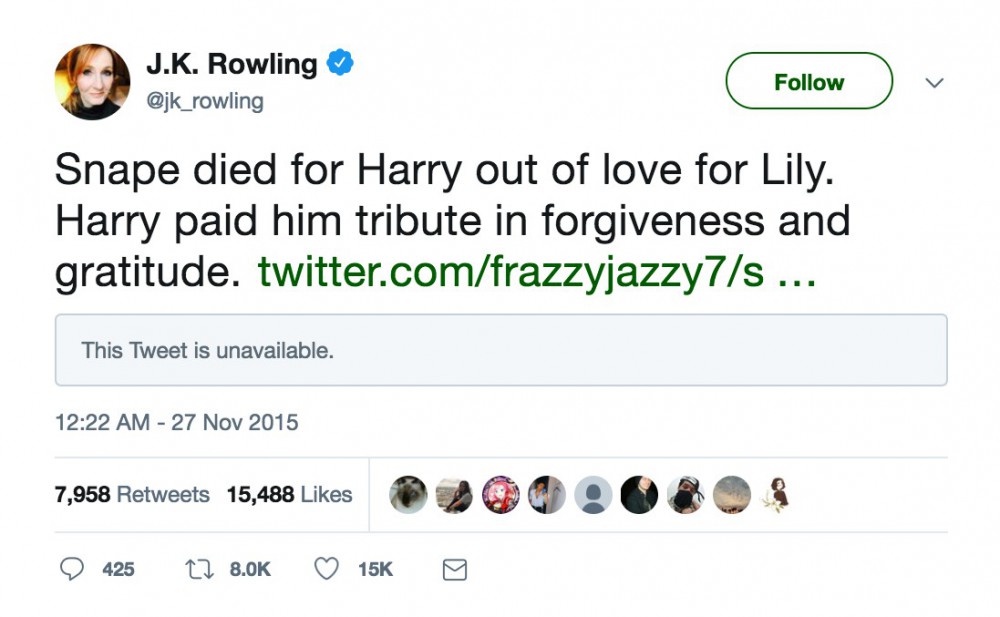Expand the chevron menu next to Follow

[x=935, y=83]
